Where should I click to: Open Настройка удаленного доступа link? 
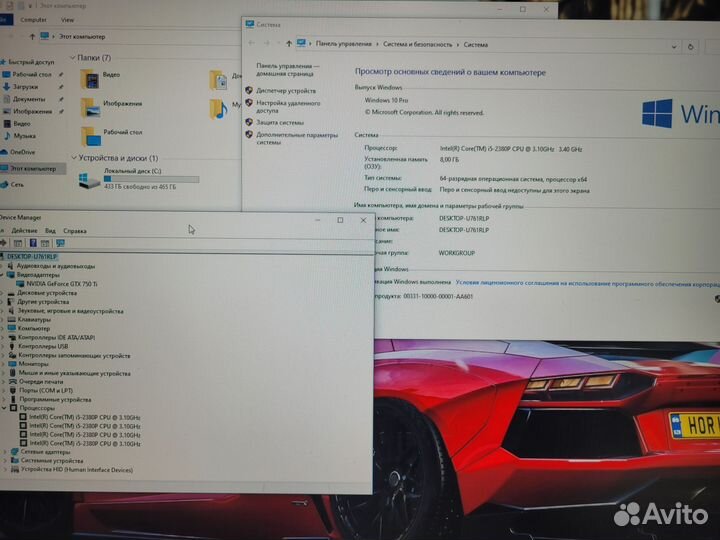point(288,107)
